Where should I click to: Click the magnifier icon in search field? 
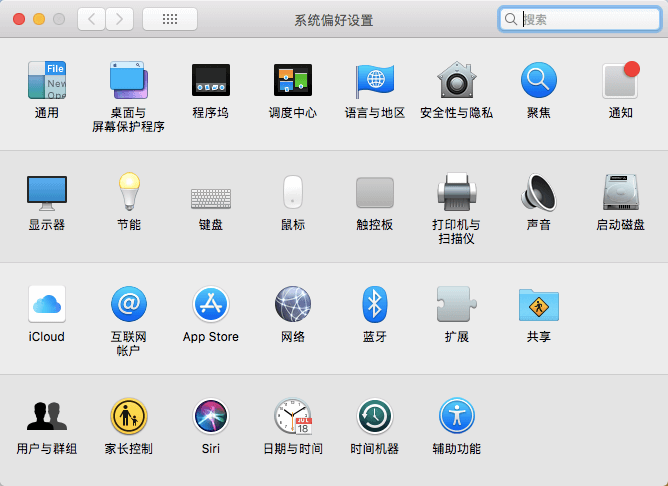(x=511, y=19)
